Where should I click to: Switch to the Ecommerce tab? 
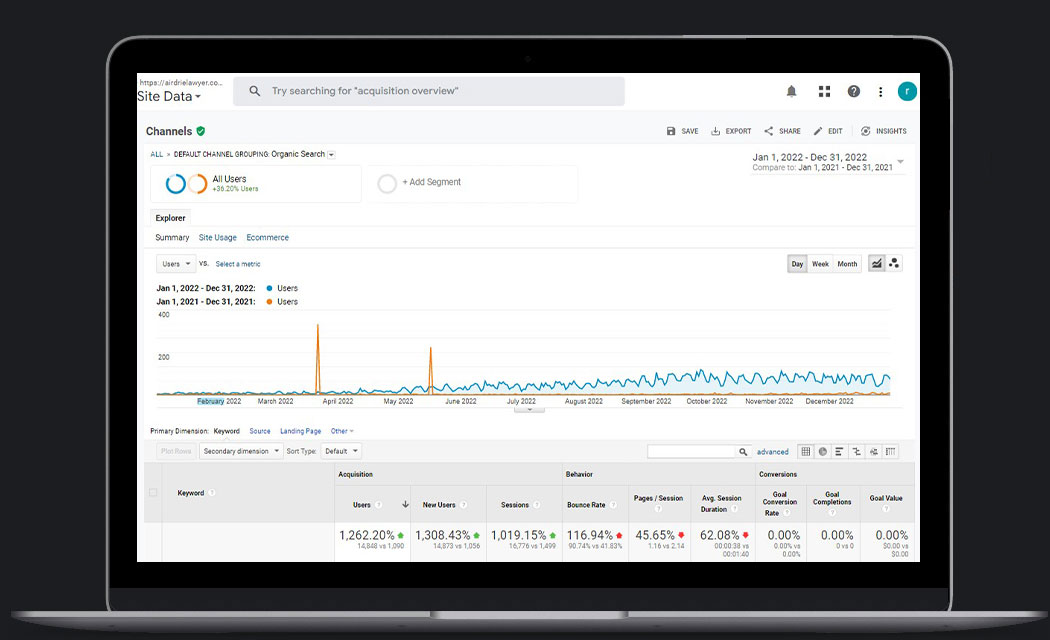pos(268,238)
